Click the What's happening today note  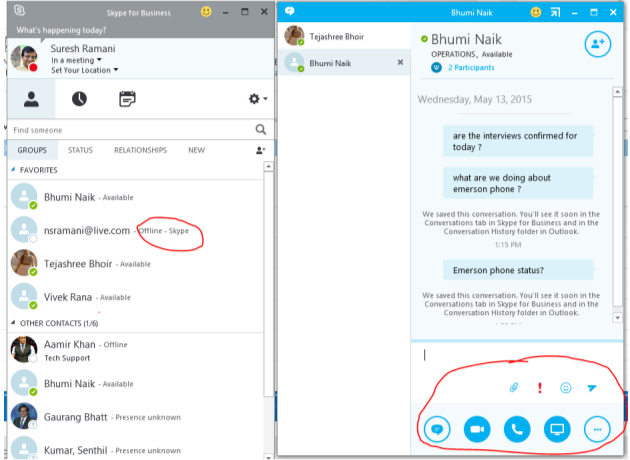(61, 30)
